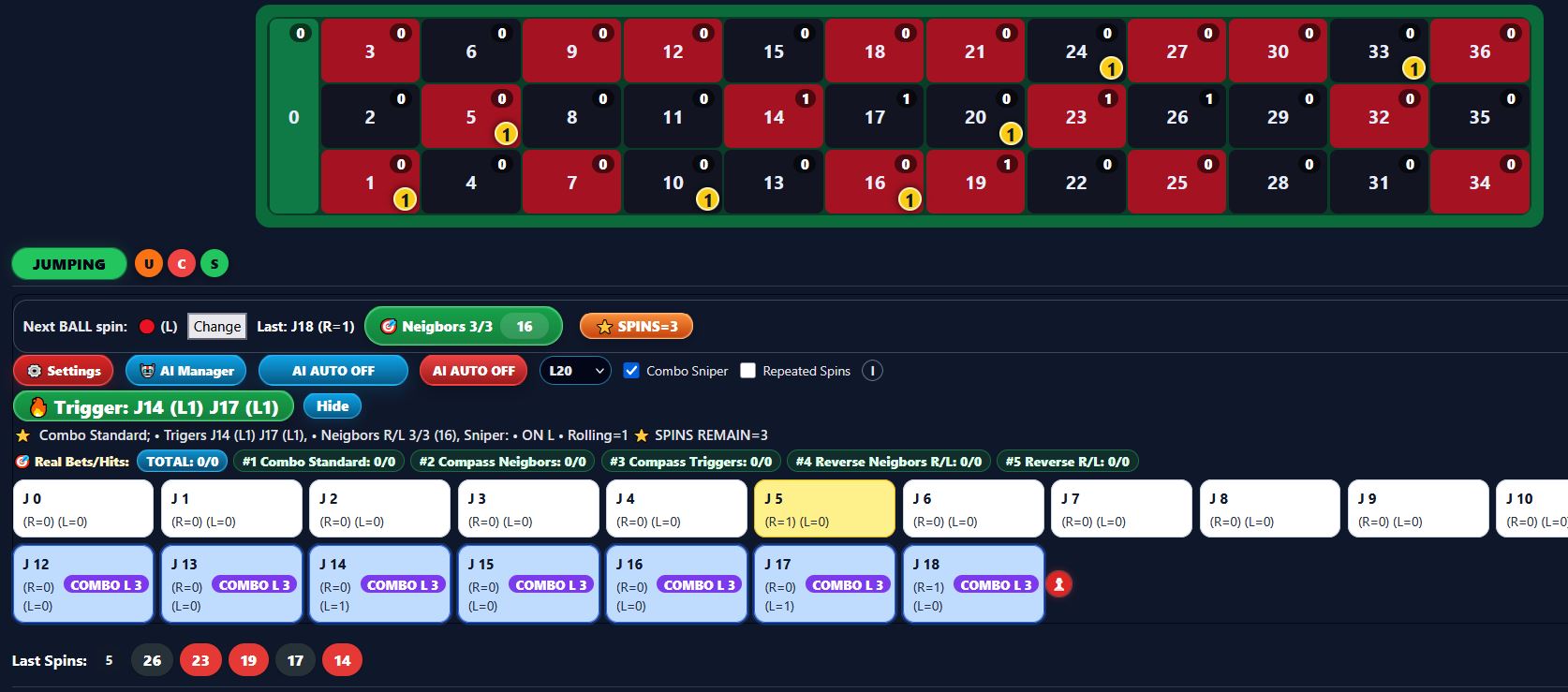Click the red ball next-spin indicator

pos(146,327)
